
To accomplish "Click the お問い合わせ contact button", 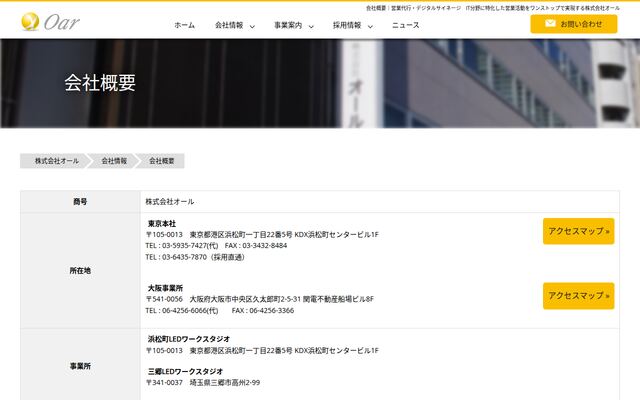I will pyautogui.click(x=573, y=24).
